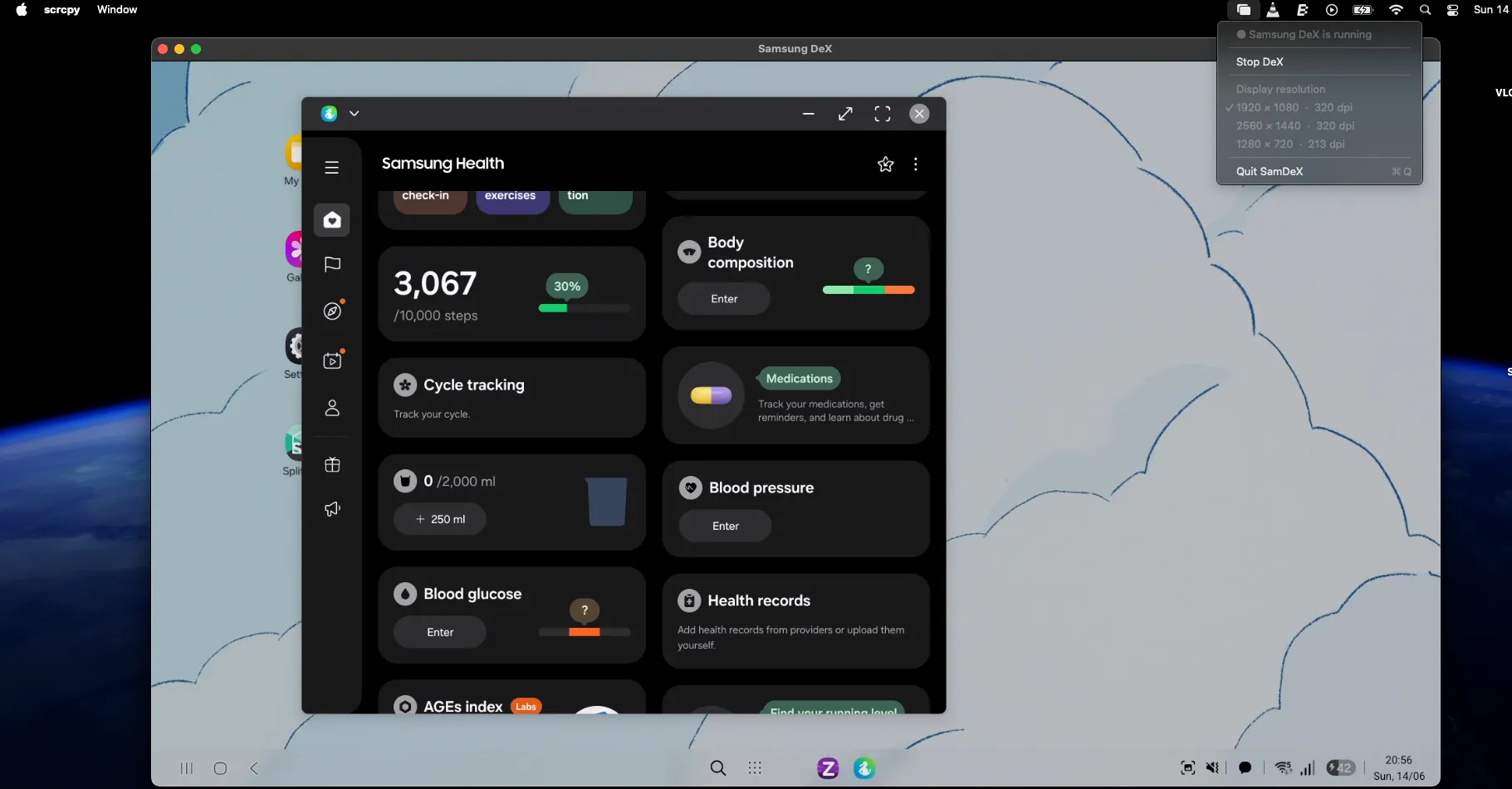Choose Quit SamDeX from the menu

(1319, 171)
